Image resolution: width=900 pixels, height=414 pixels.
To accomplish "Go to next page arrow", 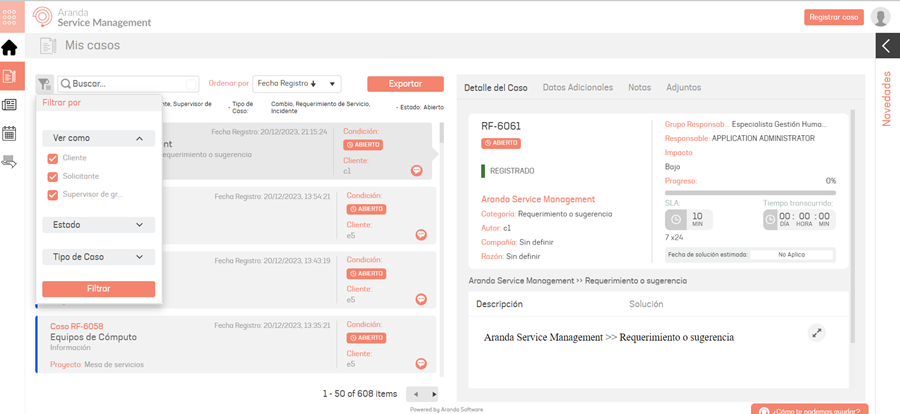I will pyautogui.click(x=434, y=394).
